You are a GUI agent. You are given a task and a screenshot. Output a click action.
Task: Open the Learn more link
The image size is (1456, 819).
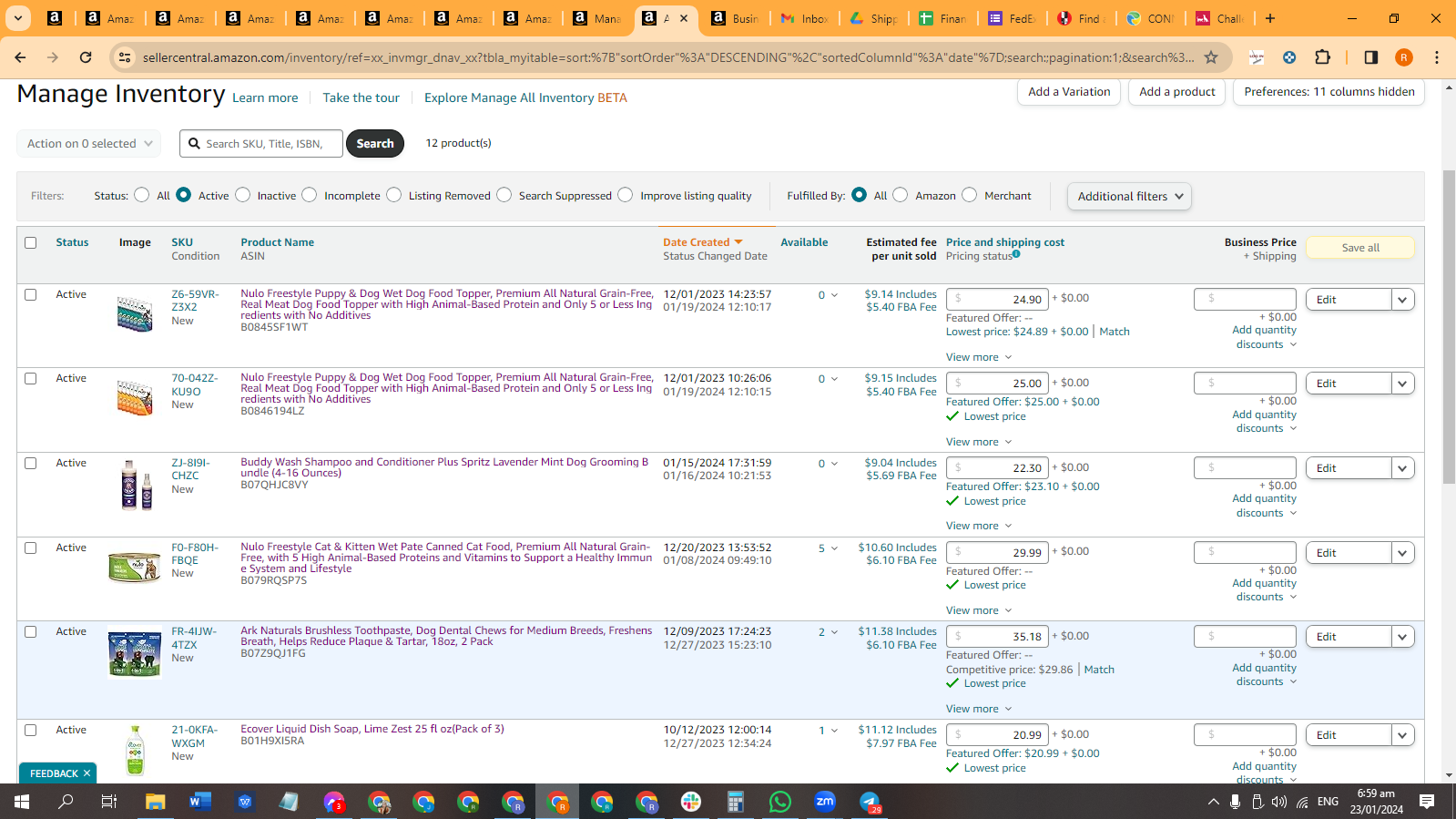pos(265,97)
